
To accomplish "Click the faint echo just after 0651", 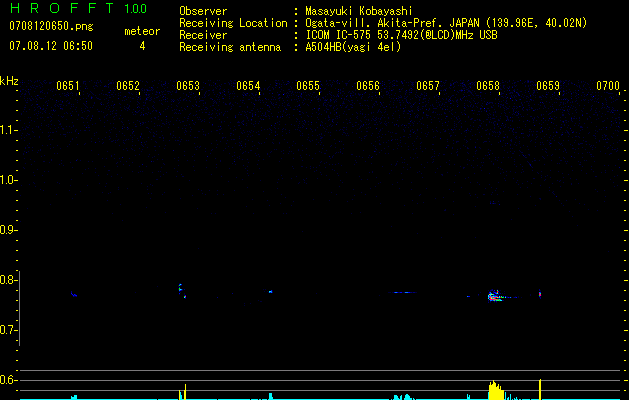I will (x=74, y=294).
